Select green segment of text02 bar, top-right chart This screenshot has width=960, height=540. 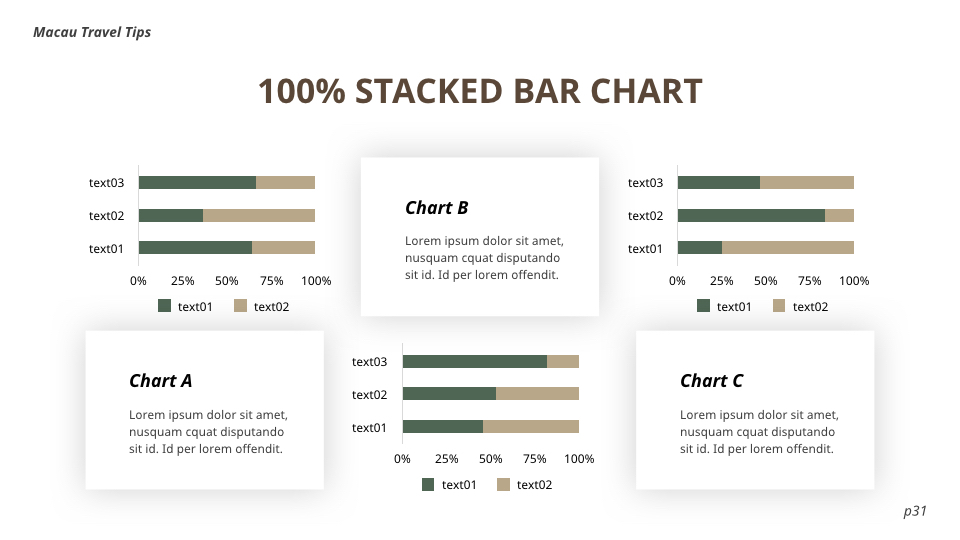(x=750, y=215)
